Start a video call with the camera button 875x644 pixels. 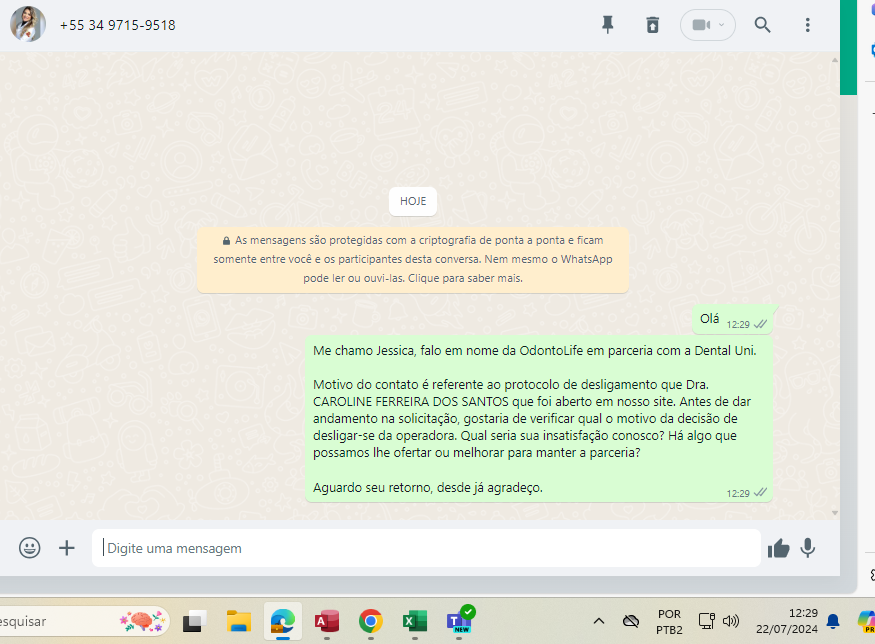700,25
